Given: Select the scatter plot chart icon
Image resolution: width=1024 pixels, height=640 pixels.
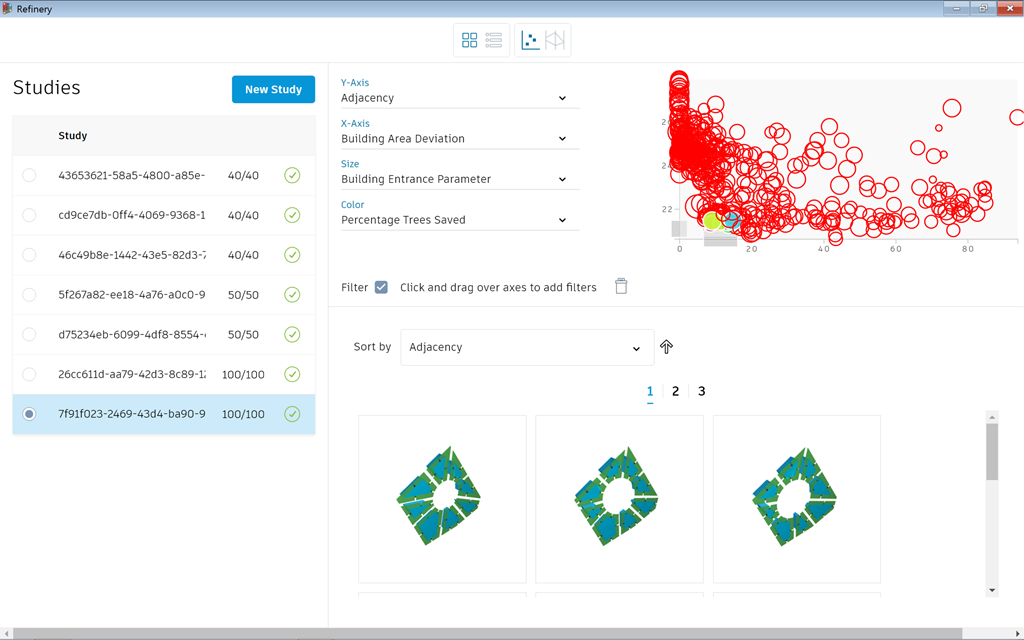Looking at the screenshot, I should pos(530,40).
